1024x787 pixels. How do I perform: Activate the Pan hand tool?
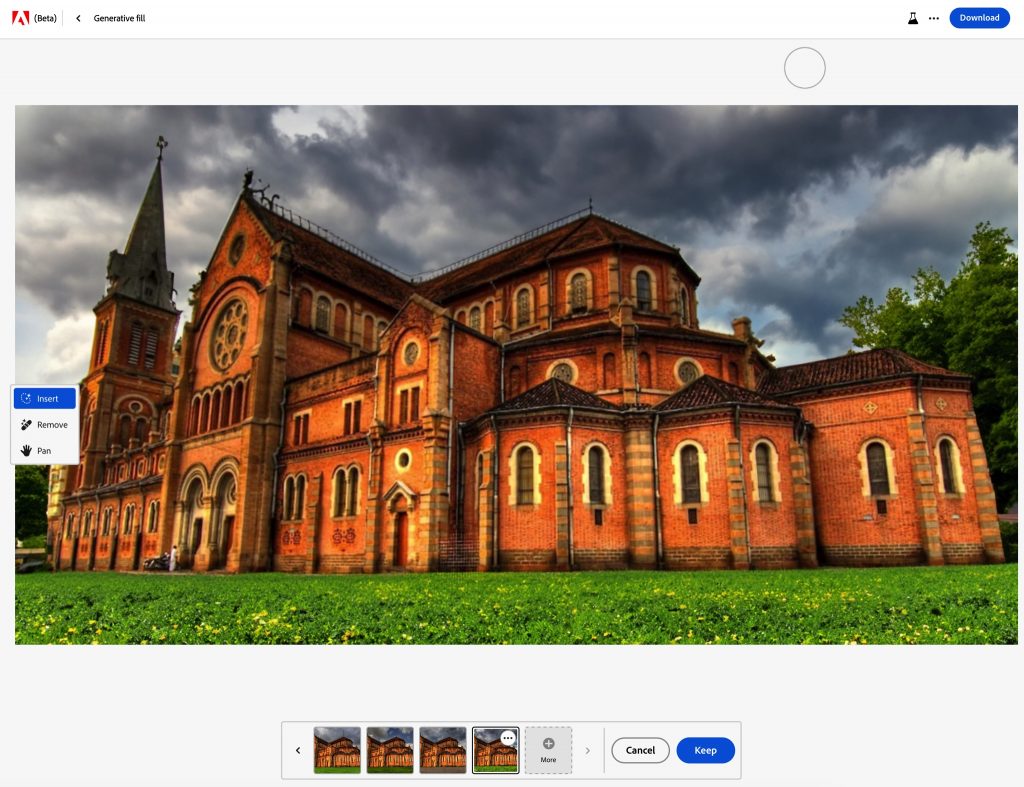pyautogui.click(x=45, y=451)
